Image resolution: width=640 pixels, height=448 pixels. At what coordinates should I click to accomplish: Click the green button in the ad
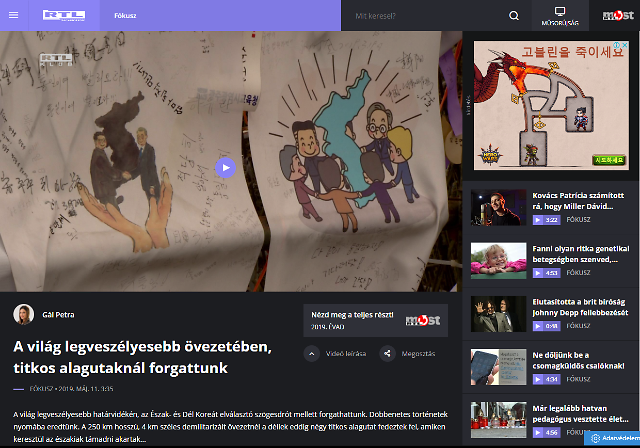pyautogui.click(x=609, y=160)
